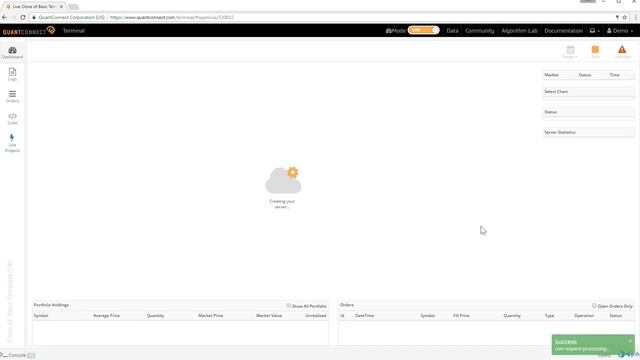Open the Console icon at bottom left
The height and width of the screenshot is (360, 640).
pos(4,355)
